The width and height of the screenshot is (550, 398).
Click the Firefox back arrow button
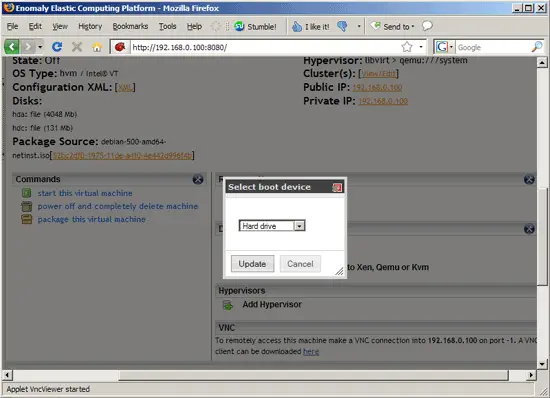point(12,47)
